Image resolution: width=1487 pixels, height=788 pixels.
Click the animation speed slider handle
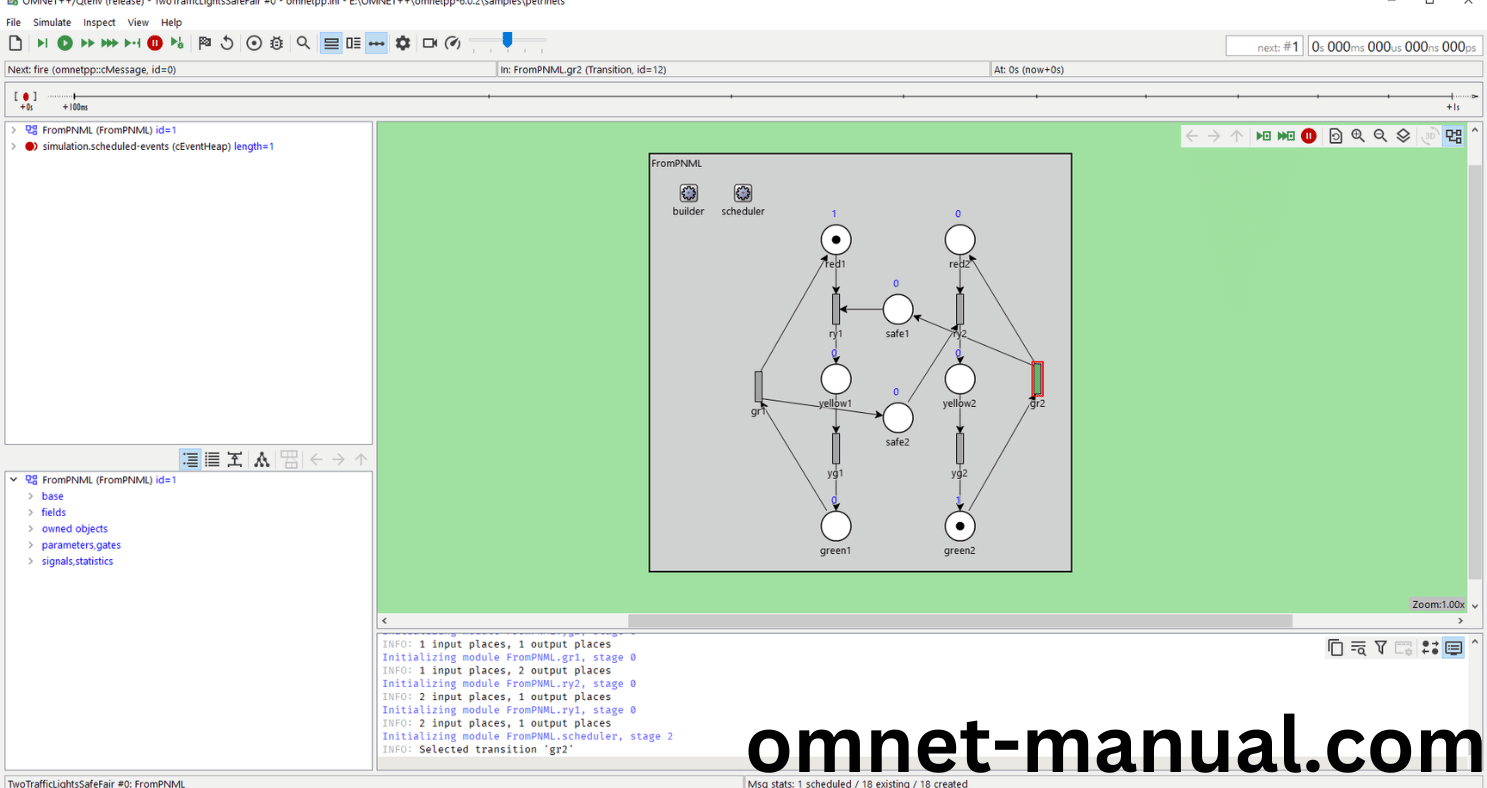[507, 40]
